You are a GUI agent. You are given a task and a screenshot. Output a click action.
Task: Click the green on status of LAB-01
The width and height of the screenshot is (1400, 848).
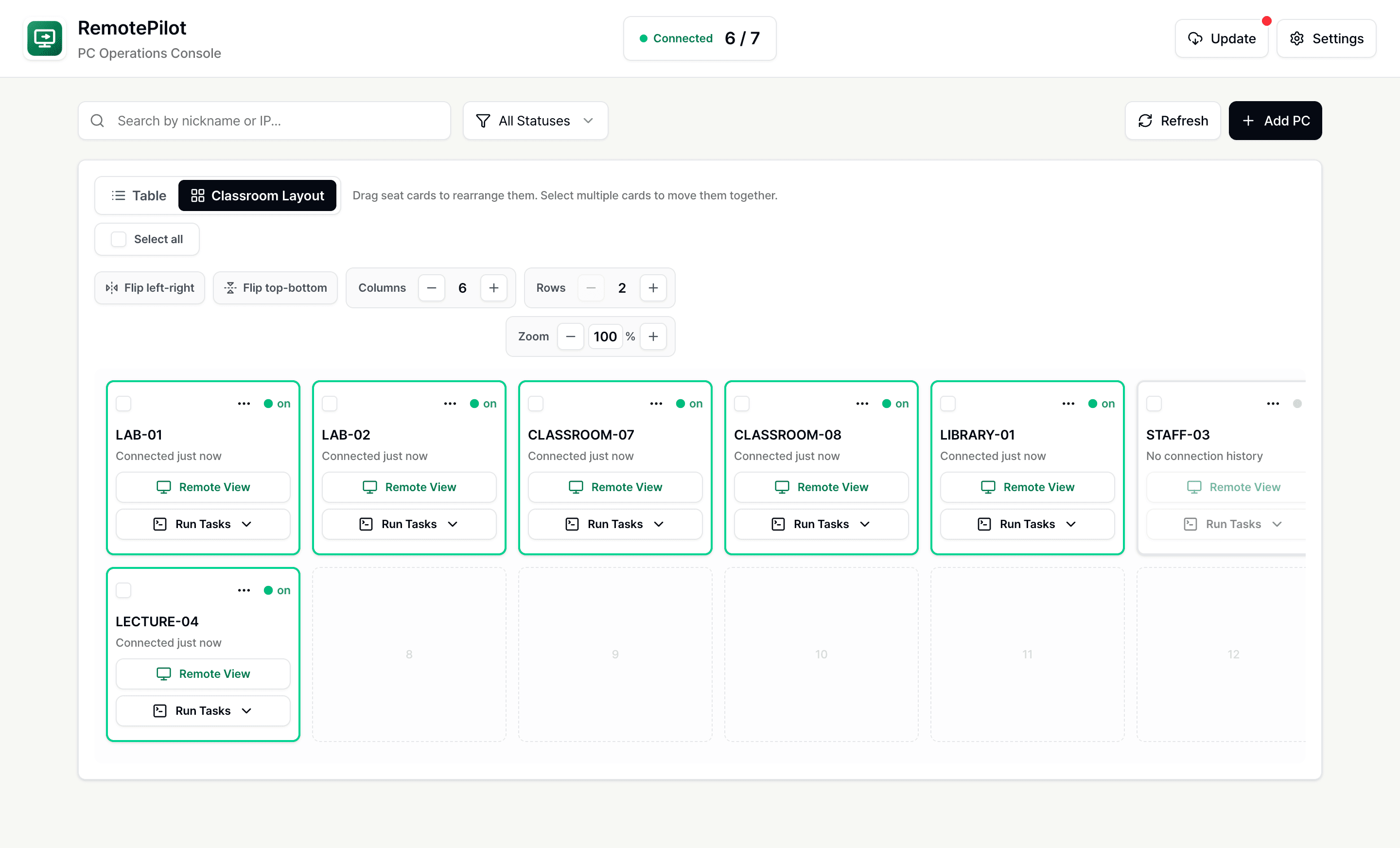277,404
